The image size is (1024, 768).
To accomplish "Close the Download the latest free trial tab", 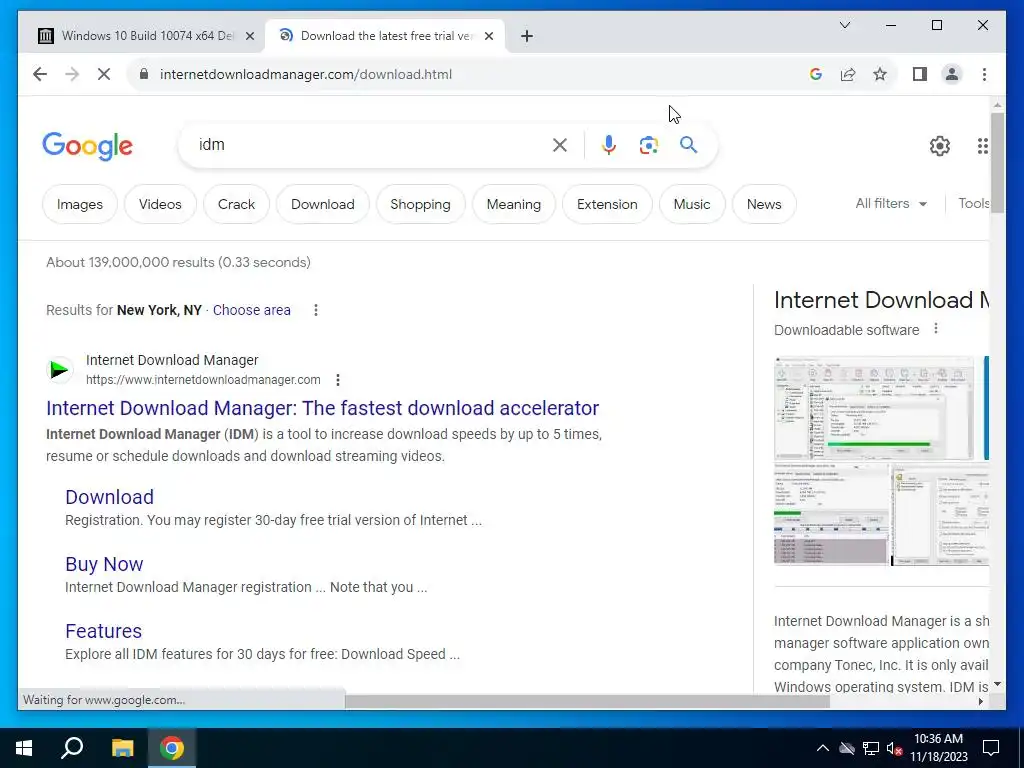I will point(488,36).
